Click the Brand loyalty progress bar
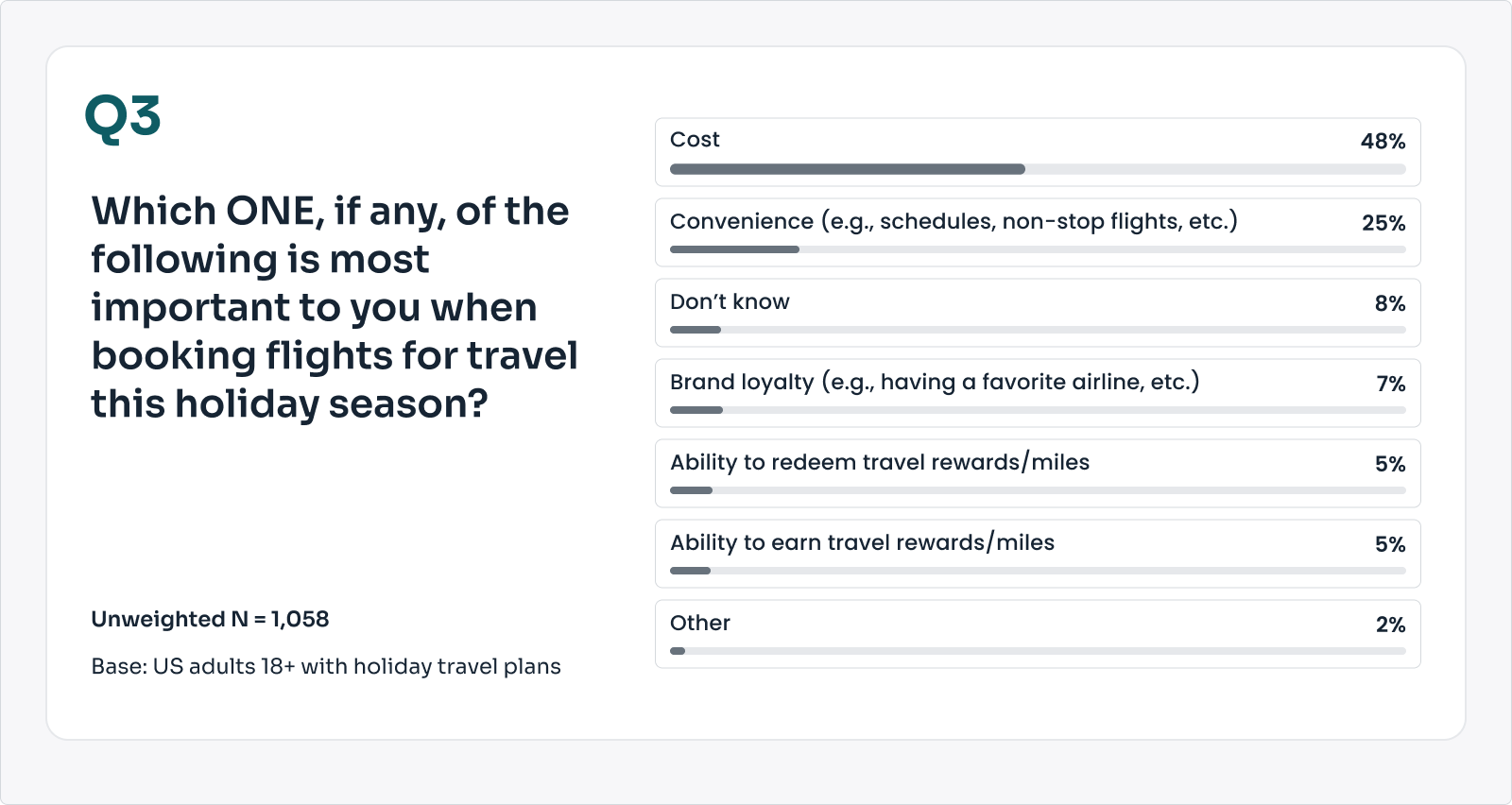The image size is (1512, 805). [x=1038, y=410]
